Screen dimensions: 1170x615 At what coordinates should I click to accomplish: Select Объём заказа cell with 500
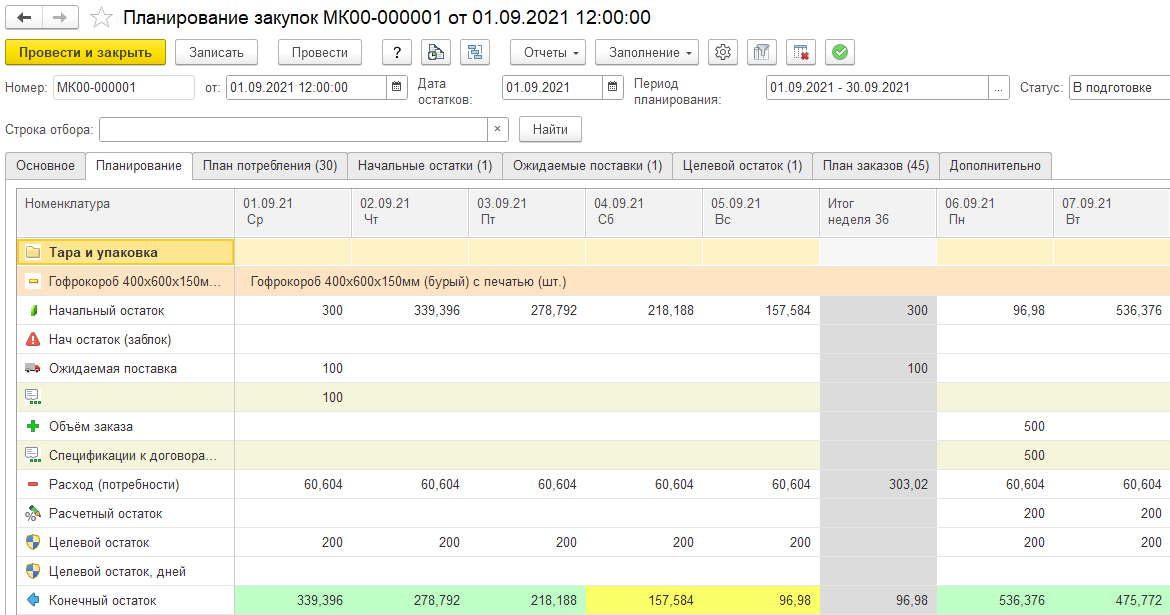(995, 426)
